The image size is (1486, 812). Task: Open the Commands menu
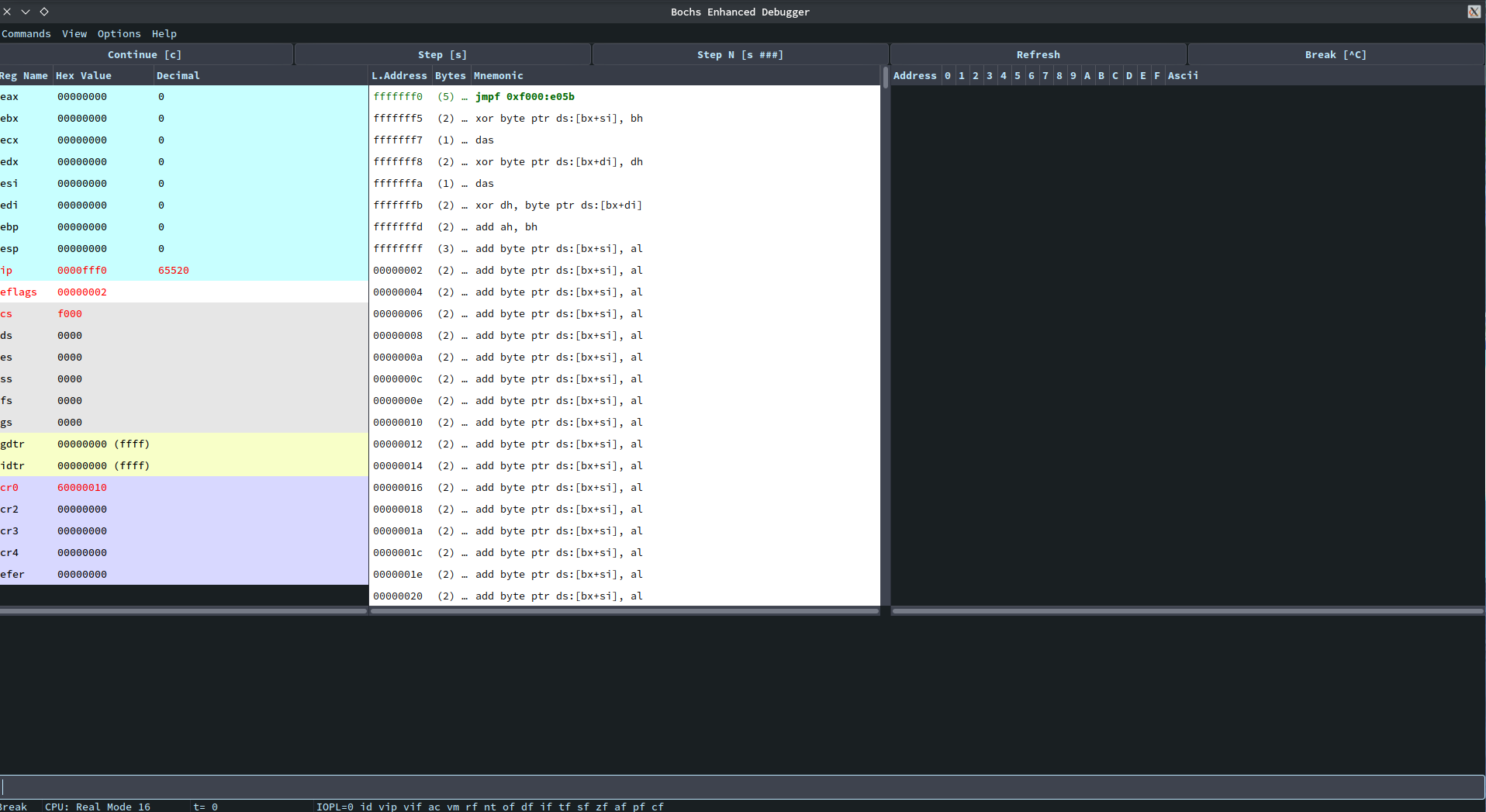(x=26, y=33)
